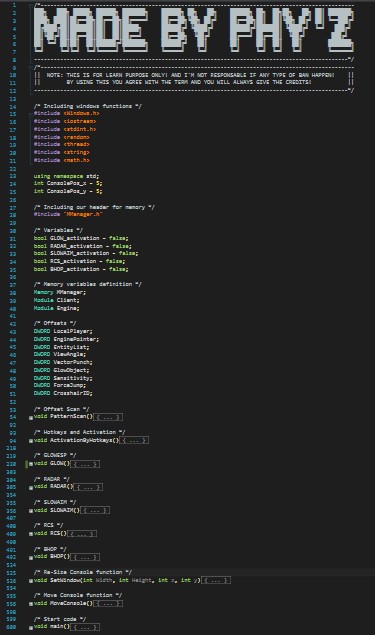
Task: Click the 'Module Engine;' declaration
Action: point(57,308)
